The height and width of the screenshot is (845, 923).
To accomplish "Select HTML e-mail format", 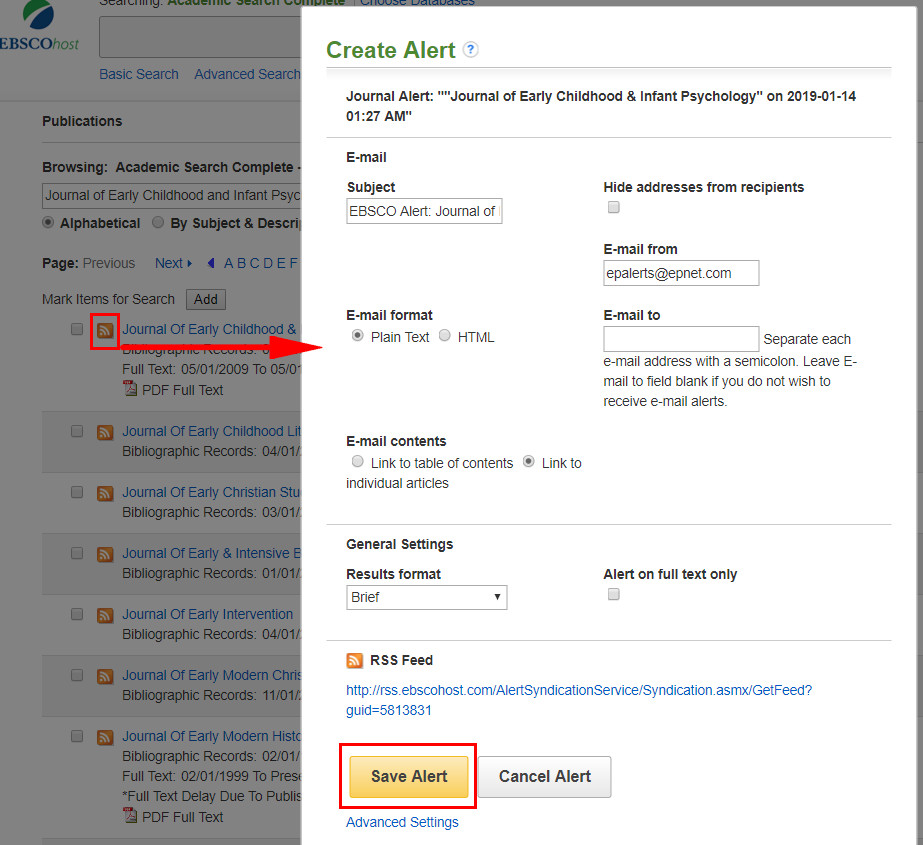I will (x=444, y=336).
